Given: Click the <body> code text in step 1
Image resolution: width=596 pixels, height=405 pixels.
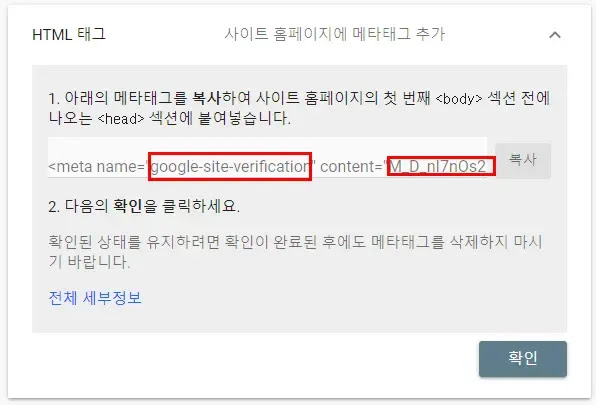Looking at the screenshot, I should click(x=459, y=99).
